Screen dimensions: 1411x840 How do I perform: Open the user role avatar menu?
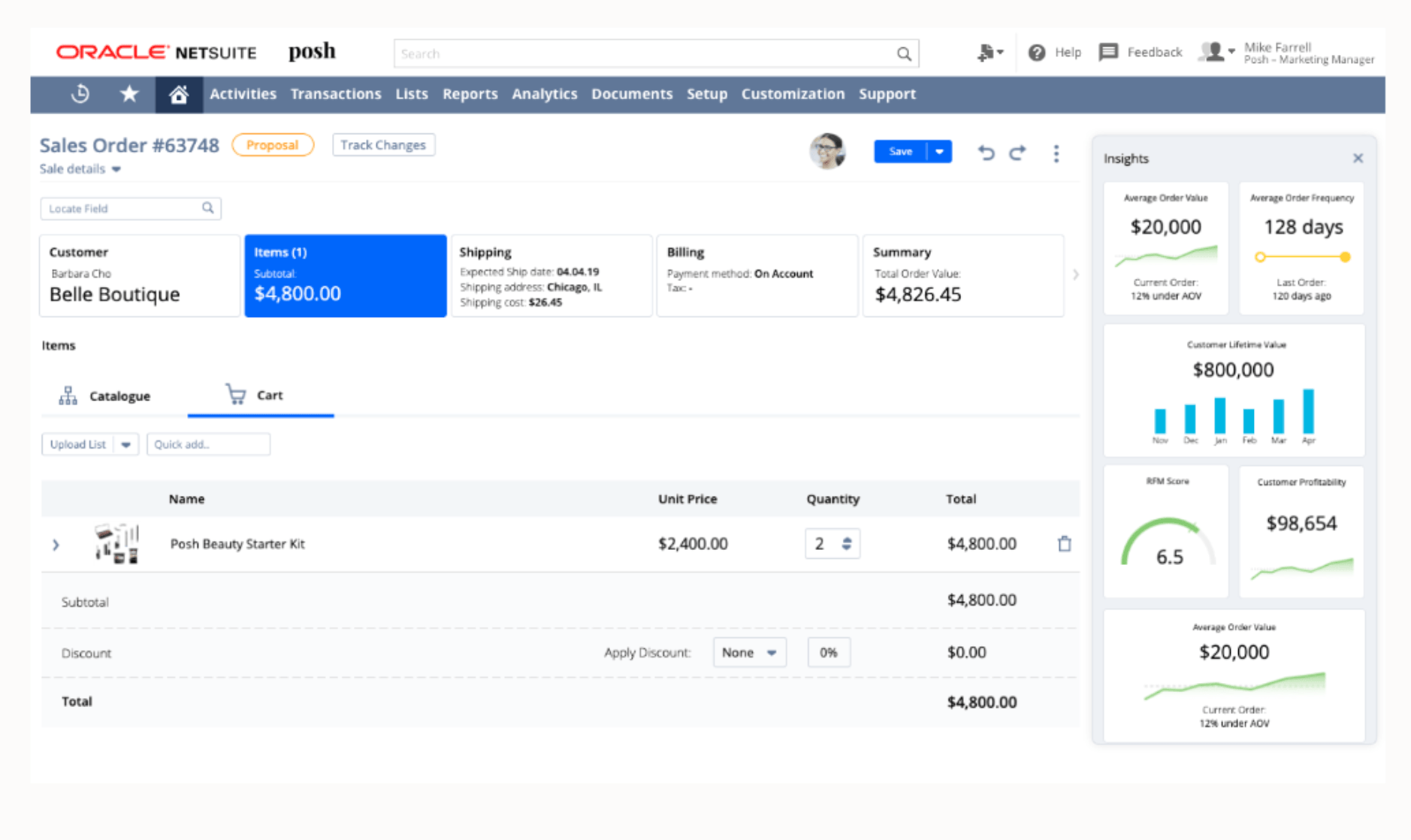(1216, 52)
